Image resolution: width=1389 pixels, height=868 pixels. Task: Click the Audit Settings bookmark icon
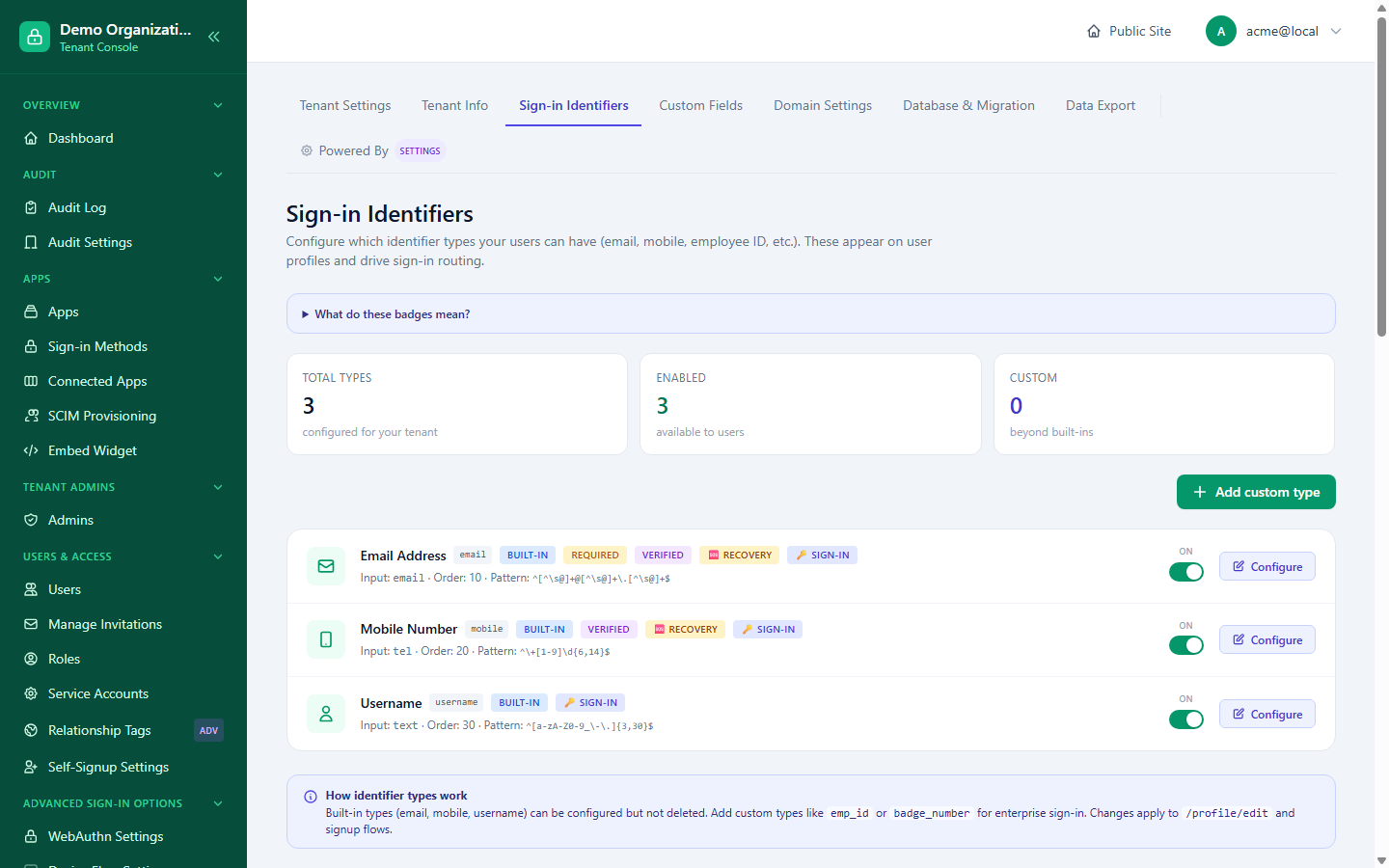click(x=31, y=242)
